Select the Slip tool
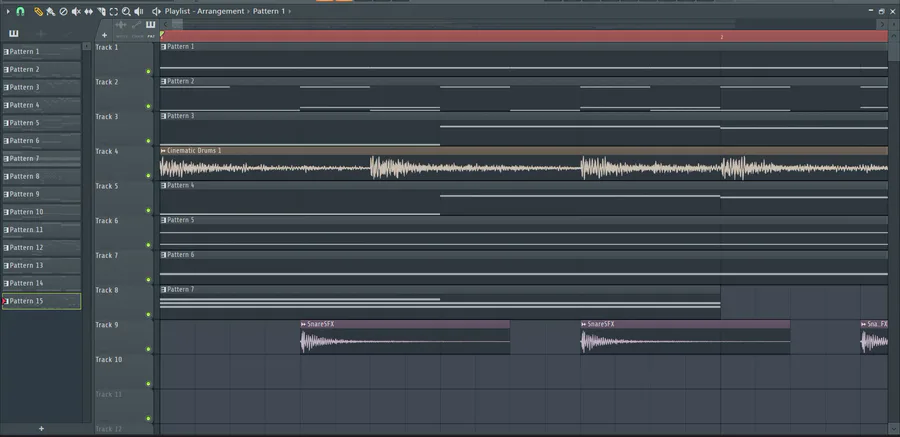The width and height of the screenshot is (900, 437). click(x=88, y=11)
